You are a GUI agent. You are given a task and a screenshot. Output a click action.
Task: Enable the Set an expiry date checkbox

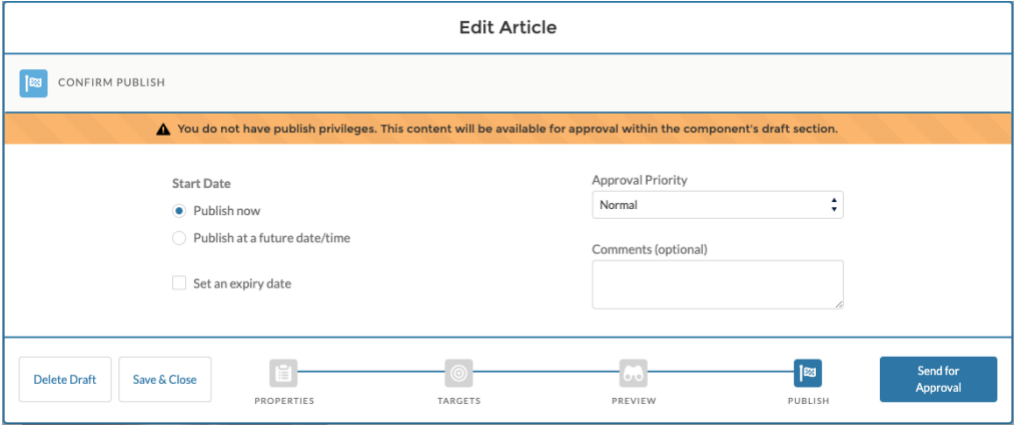pyautogui.click(x=179, y=284)
